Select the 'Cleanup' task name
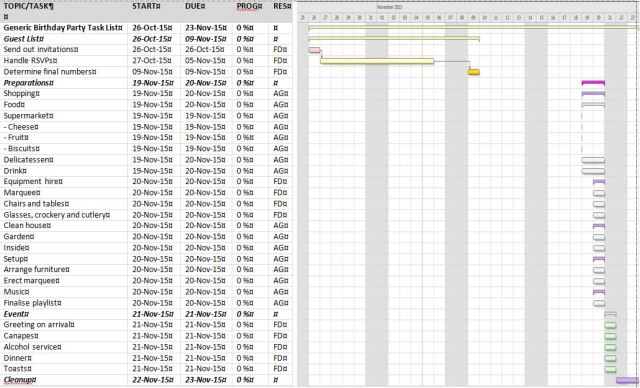 [x=20, y=380]
